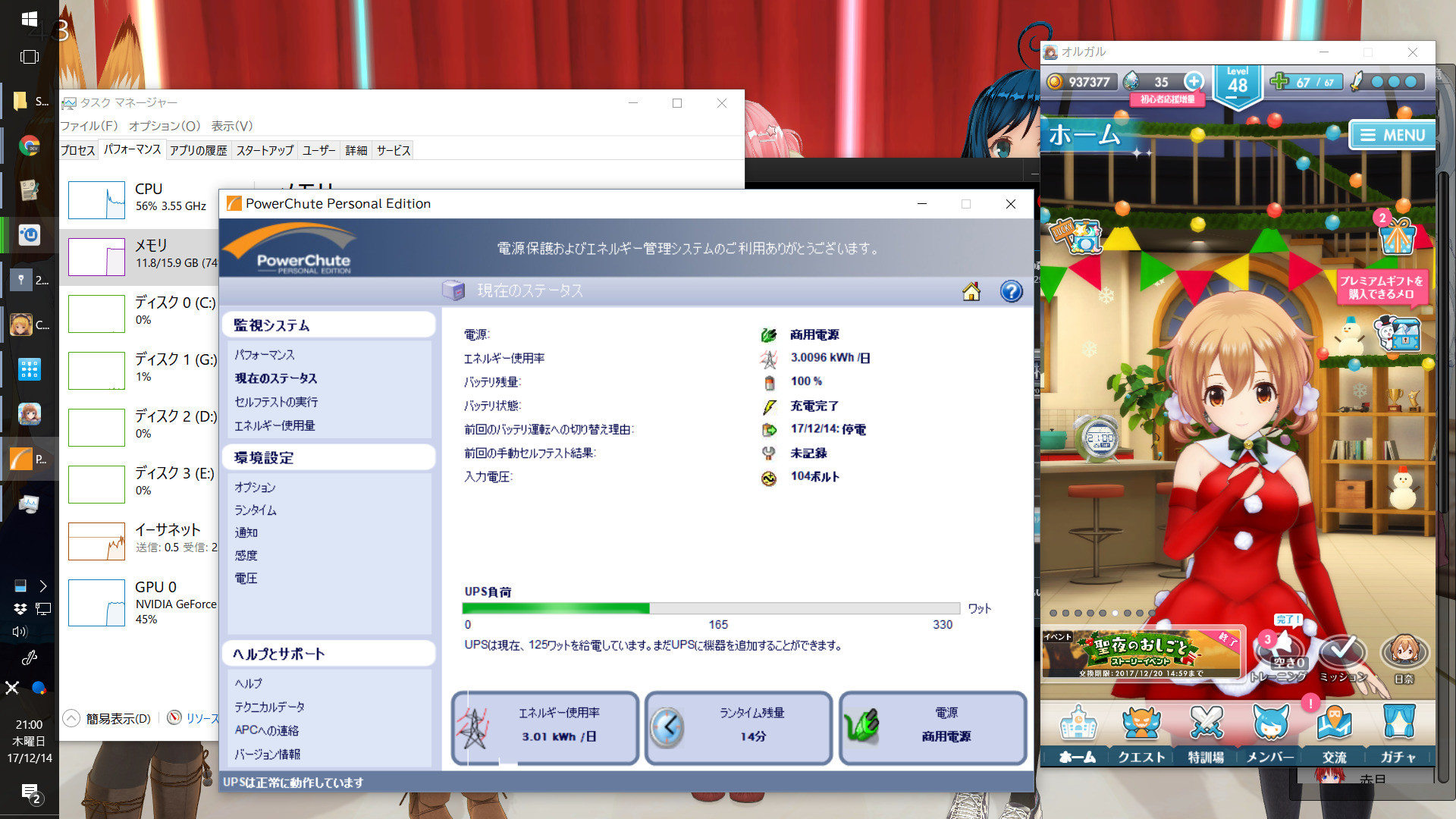Open 通知 settings link

coord(246,532)
